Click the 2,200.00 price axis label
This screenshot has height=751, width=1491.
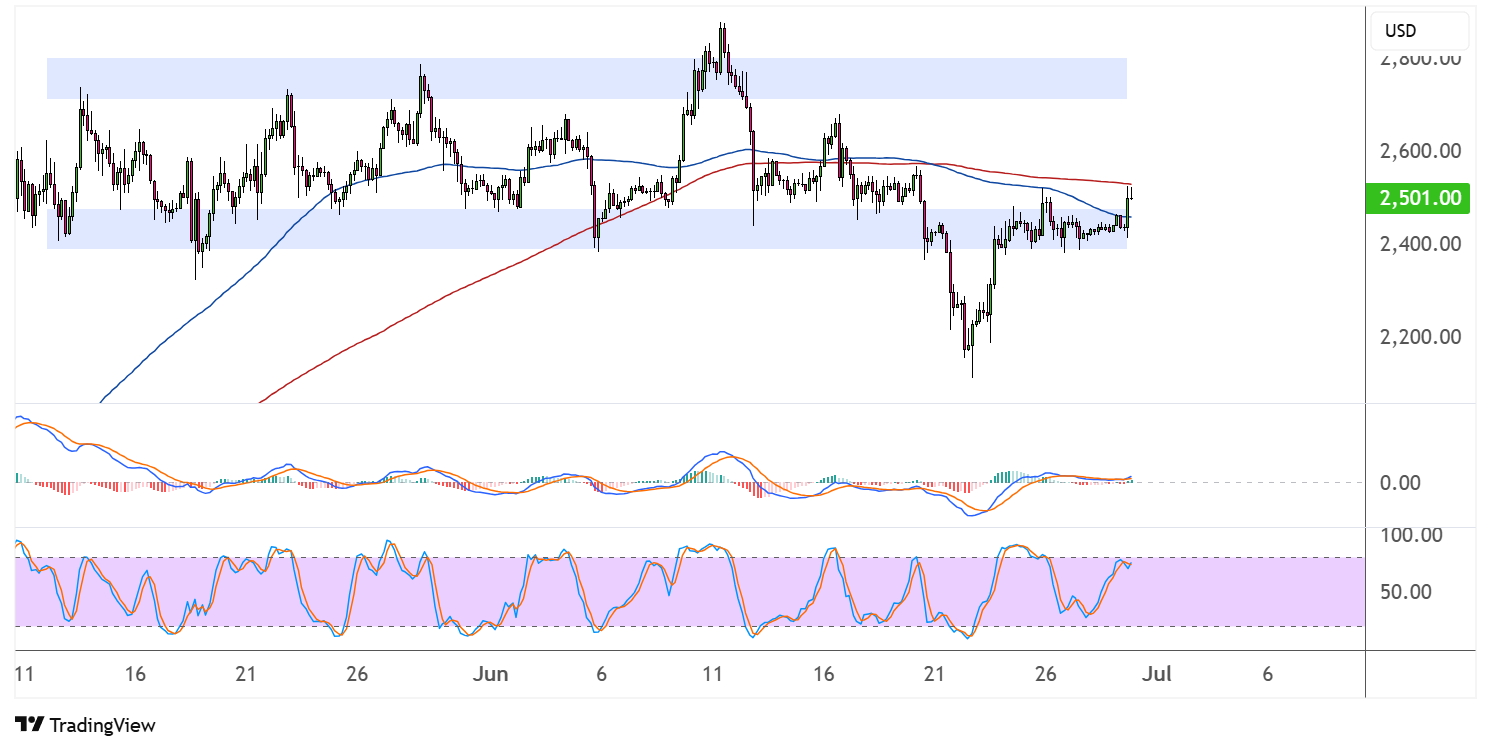point(1420,337)
